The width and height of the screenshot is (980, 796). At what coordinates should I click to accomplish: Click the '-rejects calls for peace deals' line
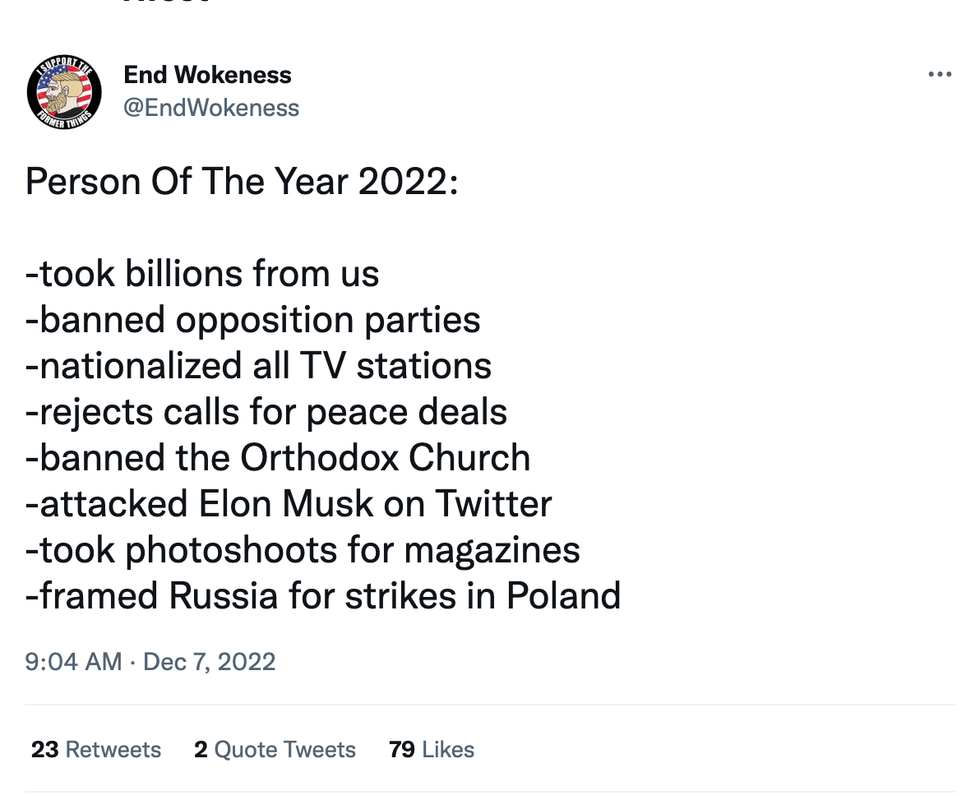pos(266,412)
